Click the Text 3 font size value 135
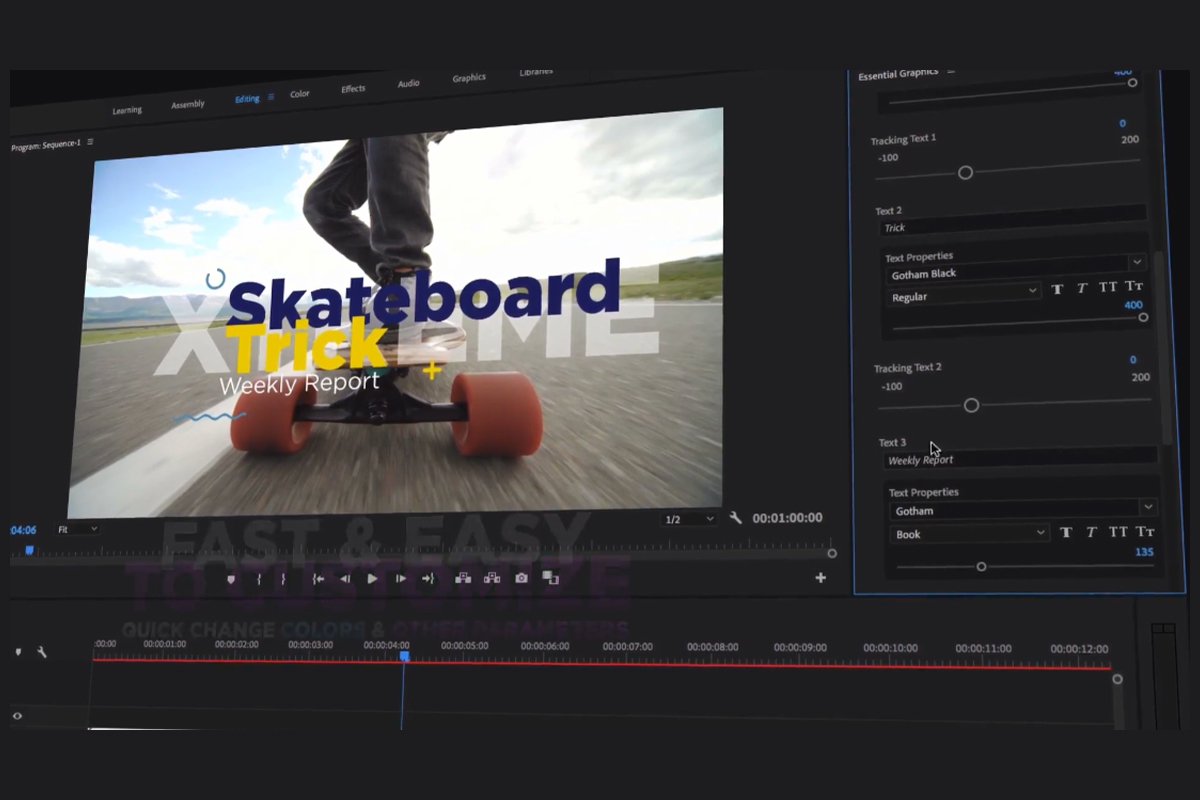This screenshot has height=800, width=1200. [1145, 552]
